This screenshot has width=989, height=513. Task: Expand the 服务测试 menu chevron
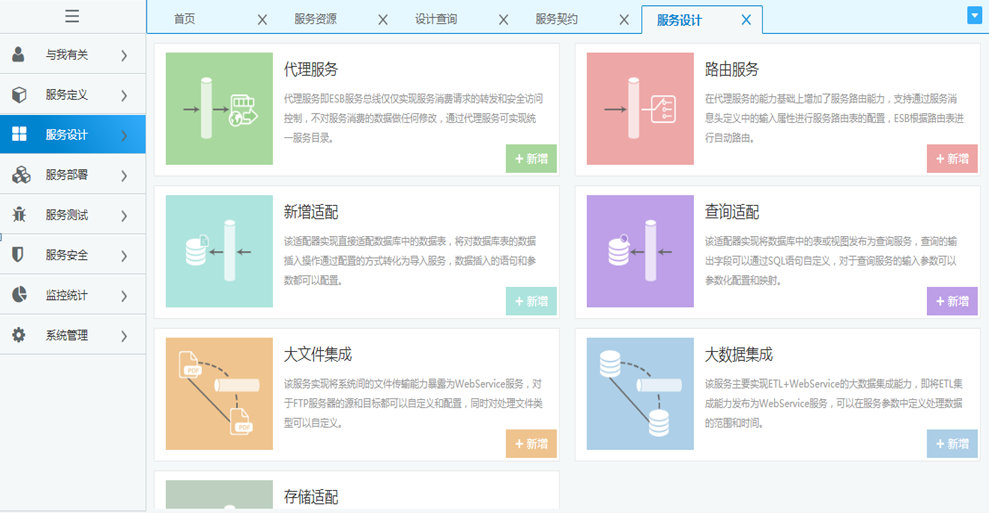coord(124,216)
